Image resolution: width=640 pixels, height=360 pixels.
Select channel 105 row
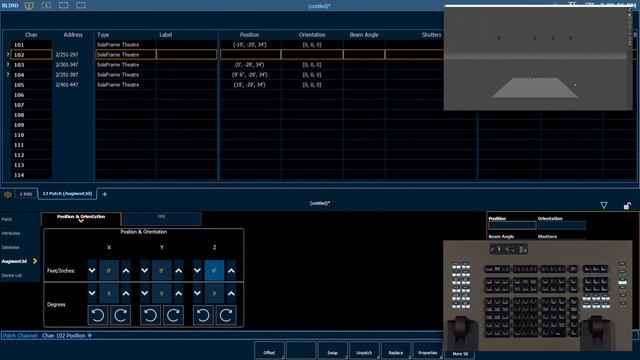point(31,85)
